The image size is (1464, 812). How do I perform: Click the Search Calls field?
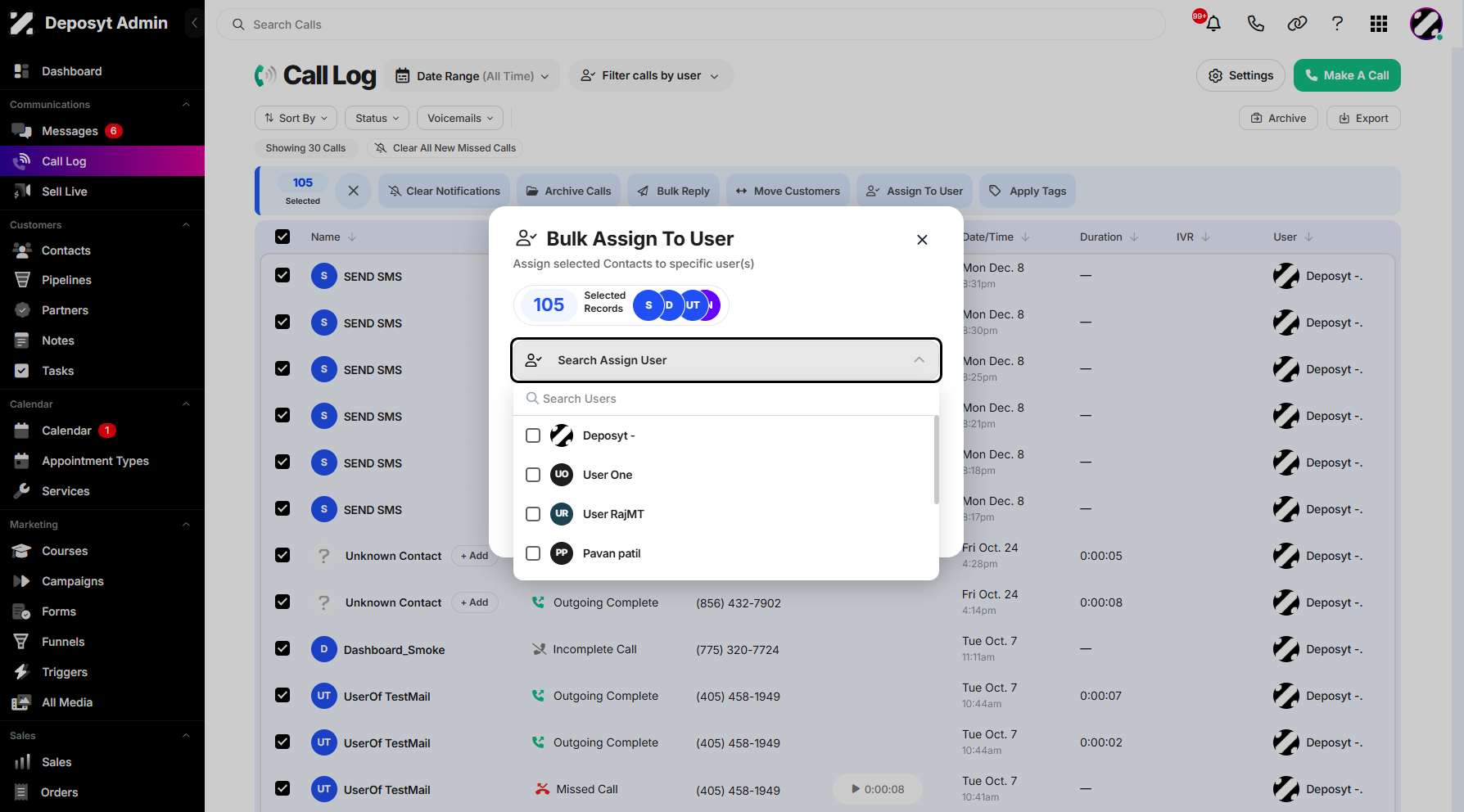pos(691,25)
